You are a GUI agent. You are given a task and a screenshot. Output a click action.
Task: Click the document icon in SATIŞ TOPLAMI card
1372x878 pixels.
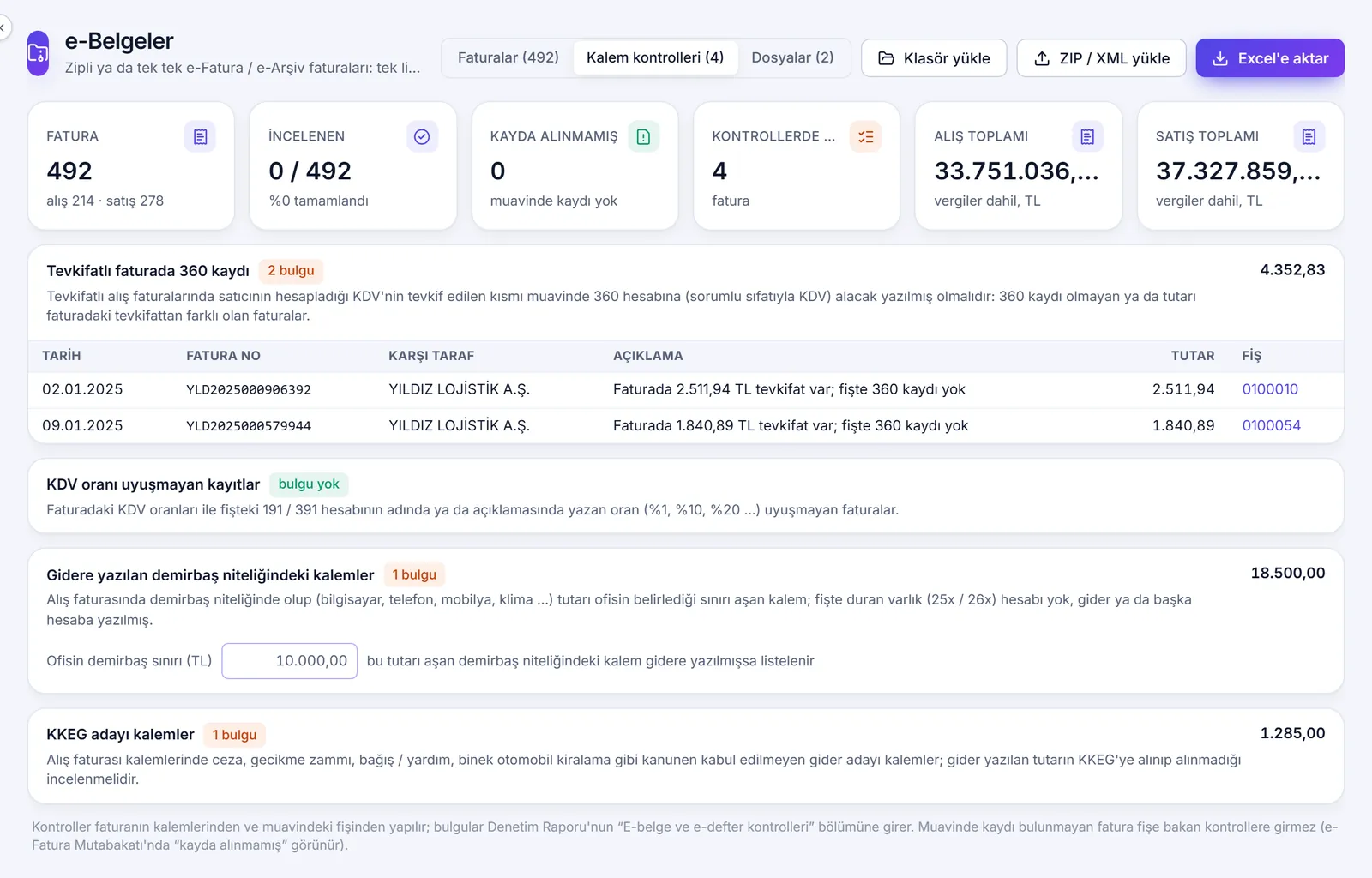click(x=1309, y=136)
